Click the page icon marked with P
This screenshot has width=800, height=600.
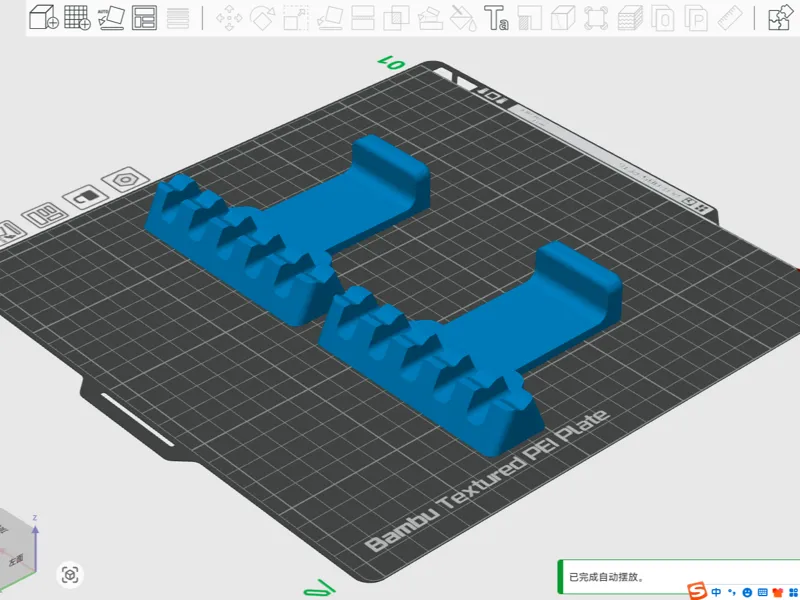(x=696, y=18)
